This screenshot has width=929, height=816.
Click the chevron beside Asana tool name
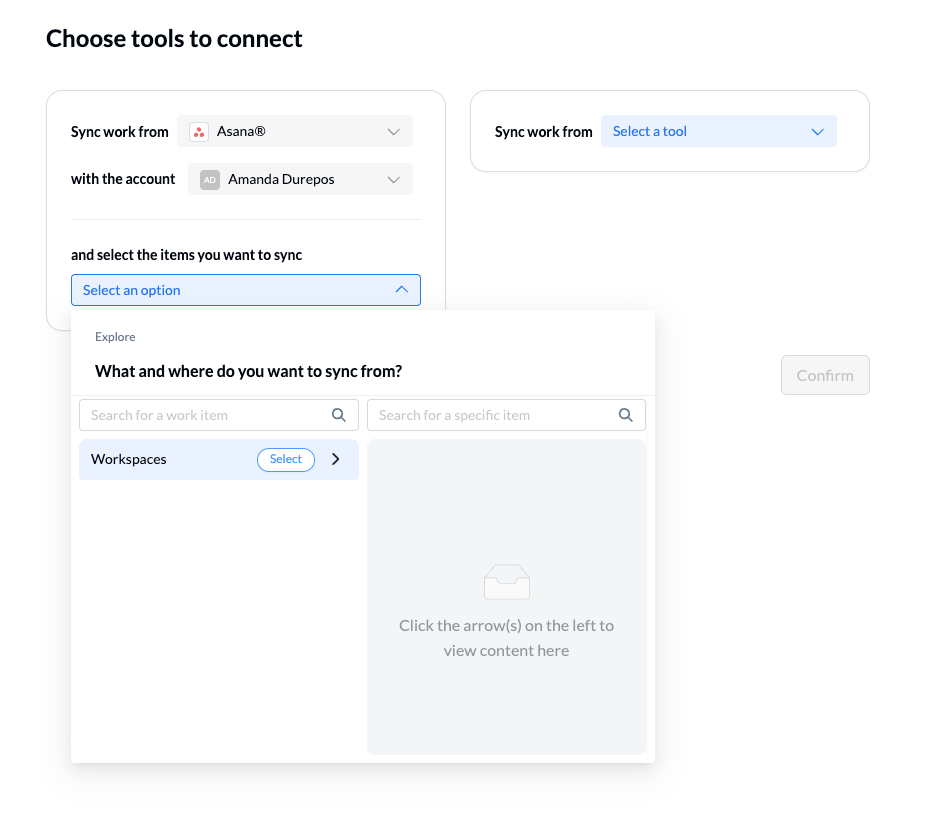click(x=393, y=132)
